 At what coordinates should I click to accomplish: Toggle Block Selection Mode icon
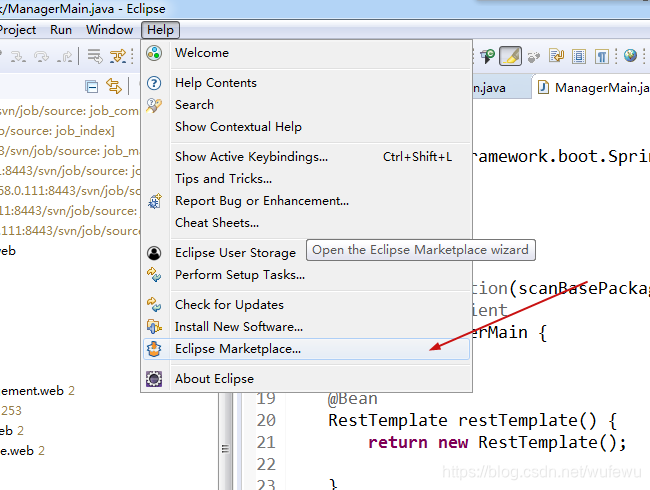click(x=579, y=56)
